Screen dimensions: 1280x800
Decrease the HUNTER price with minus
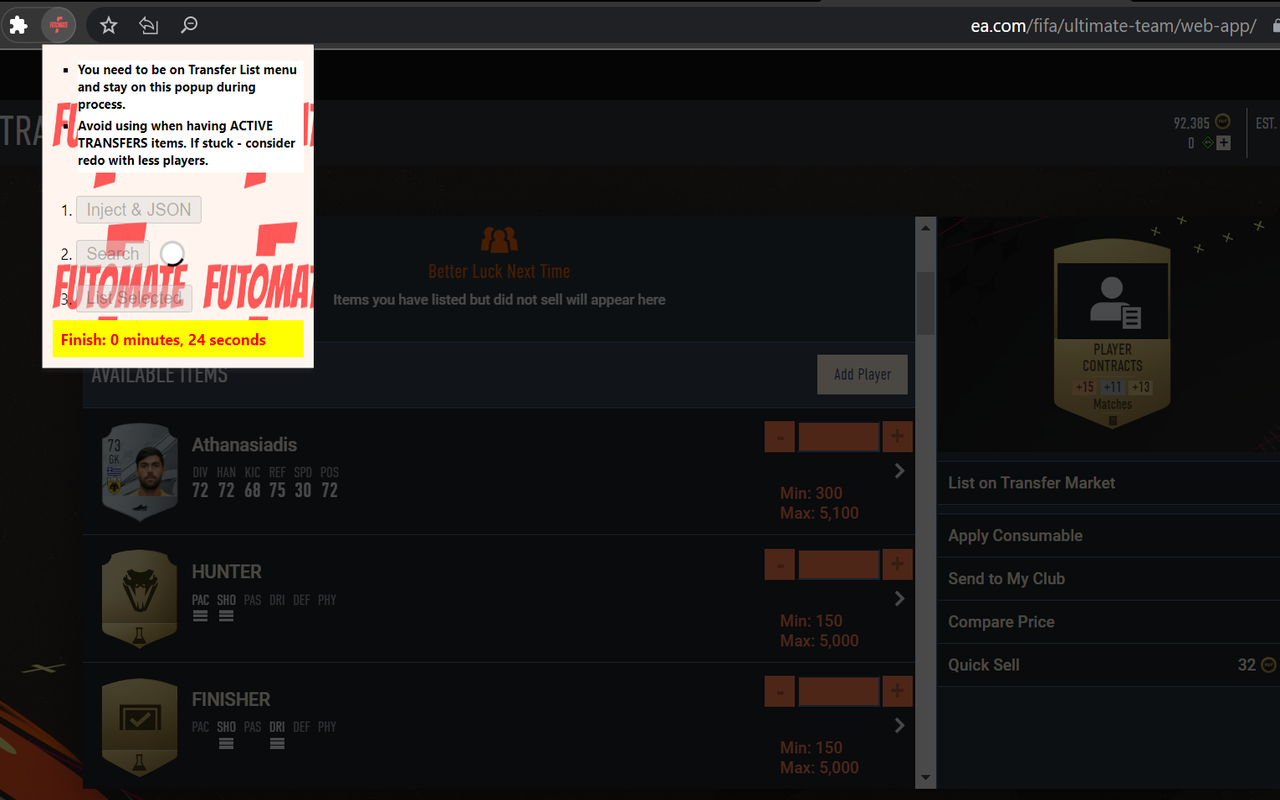pyautogui.click(x=780, y=565)
